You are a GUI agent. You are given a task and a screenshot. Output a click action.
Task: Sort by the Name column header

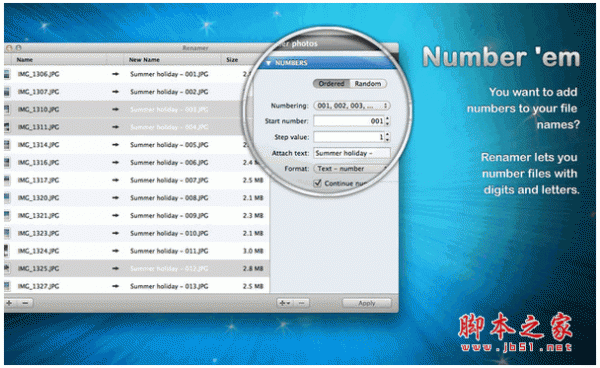(25, 60)
